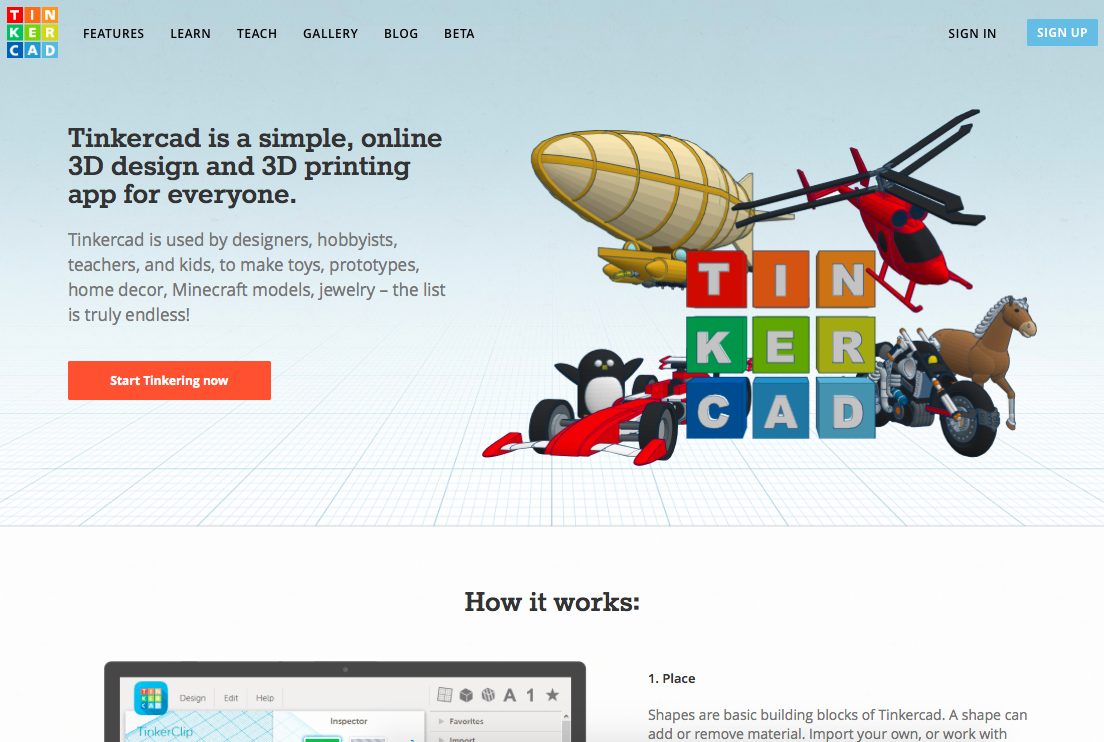Open the holes sphere icon
Viewport: 1104px width, 742px height.
pyautogui.click(x=487, y=693)
